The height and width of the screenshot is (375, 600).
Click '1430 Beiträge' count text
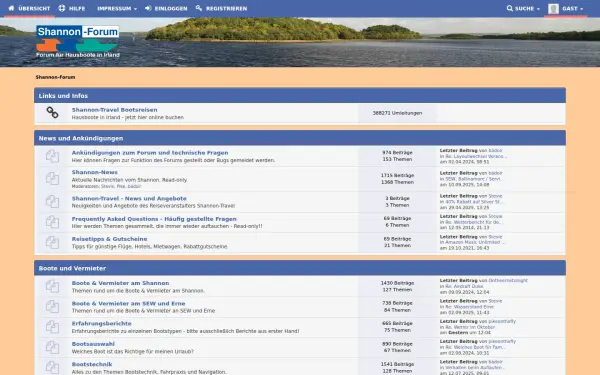point(397,283)
